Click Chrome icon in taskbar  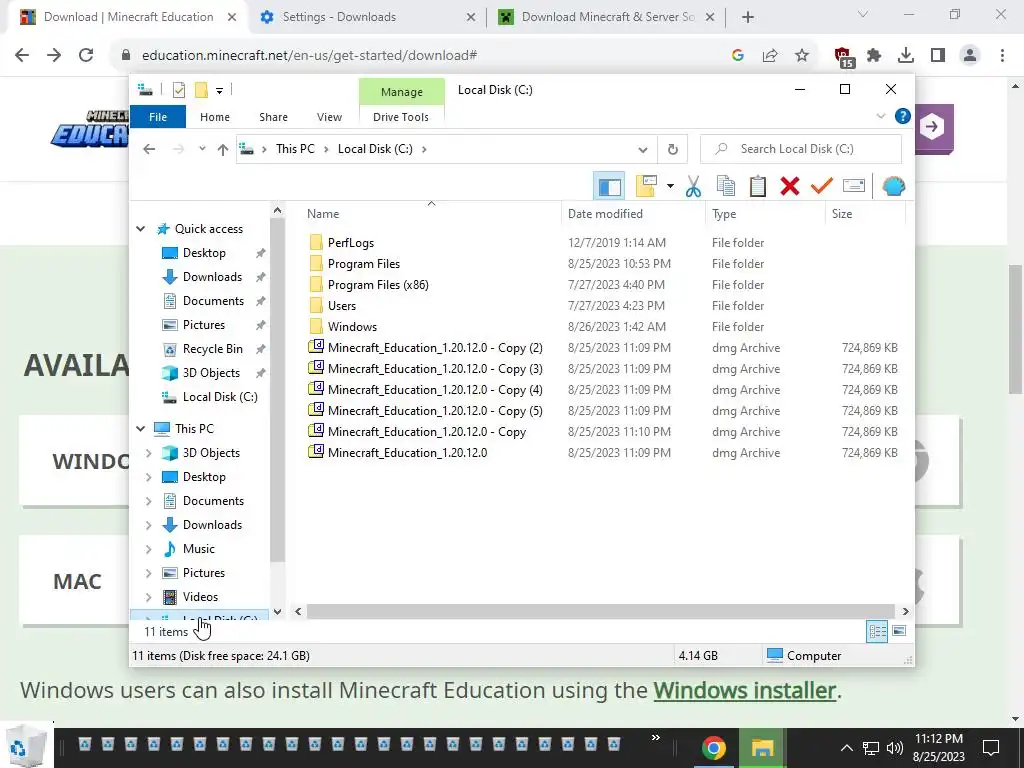[x=714, y=748]
